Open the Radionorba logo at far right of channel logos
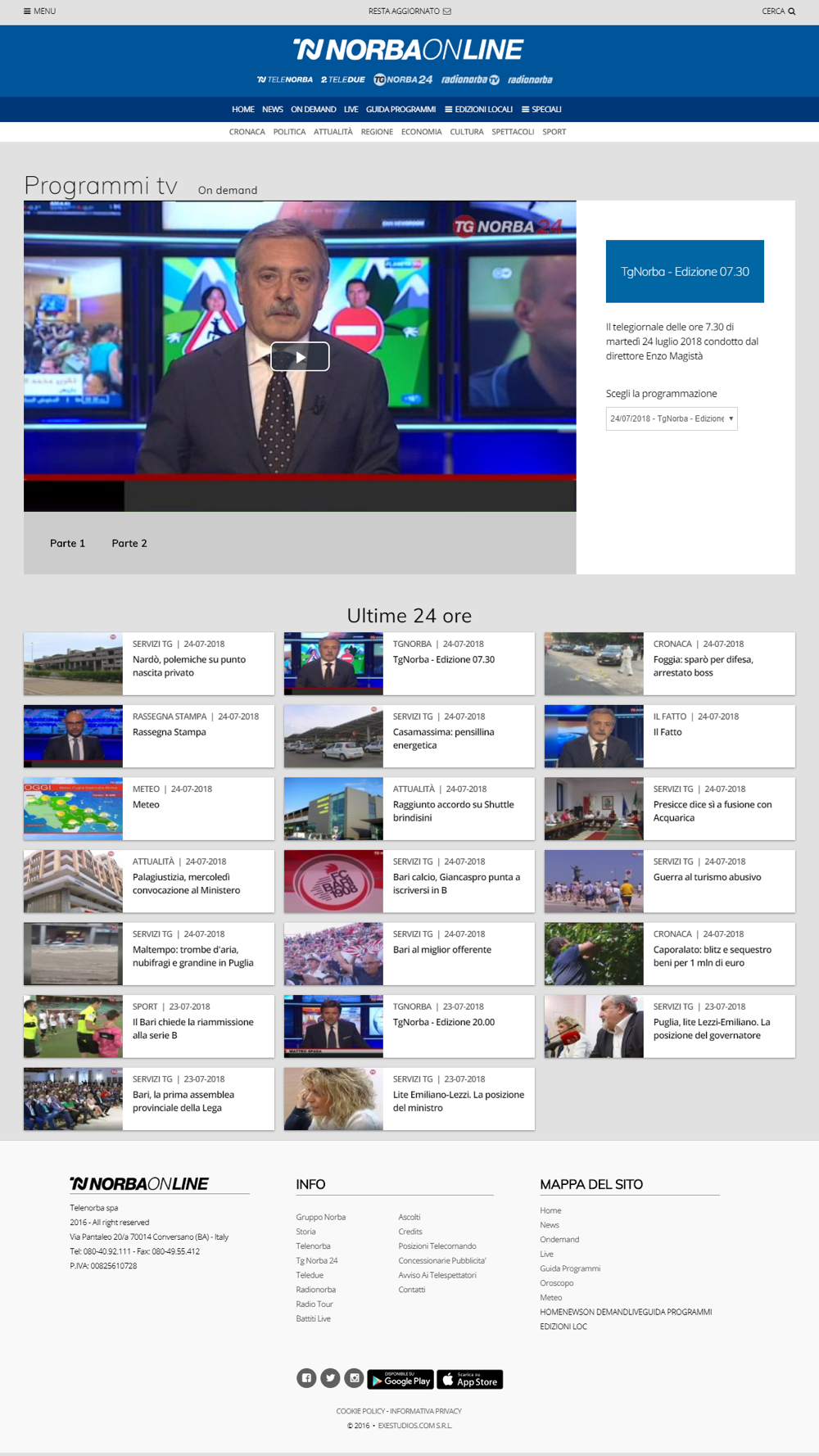The height and width of the screenshot is (1456, 819). [530, 79]
